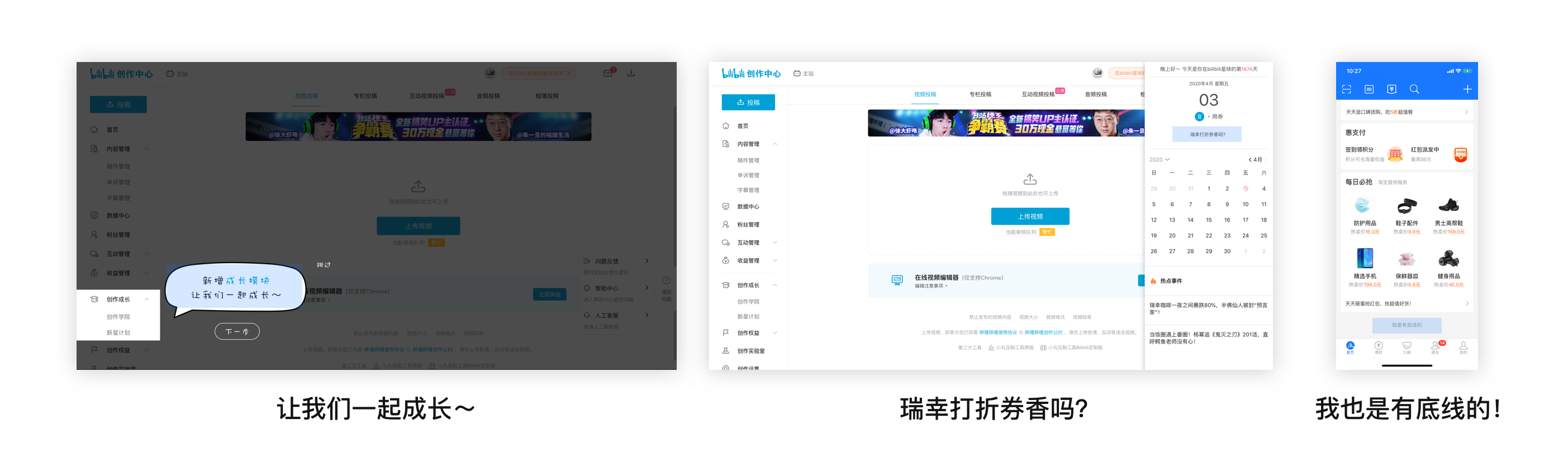Open 争霸赛 banner in middle screenshot
The image size is (1568, 476).
pos(1006,123)
